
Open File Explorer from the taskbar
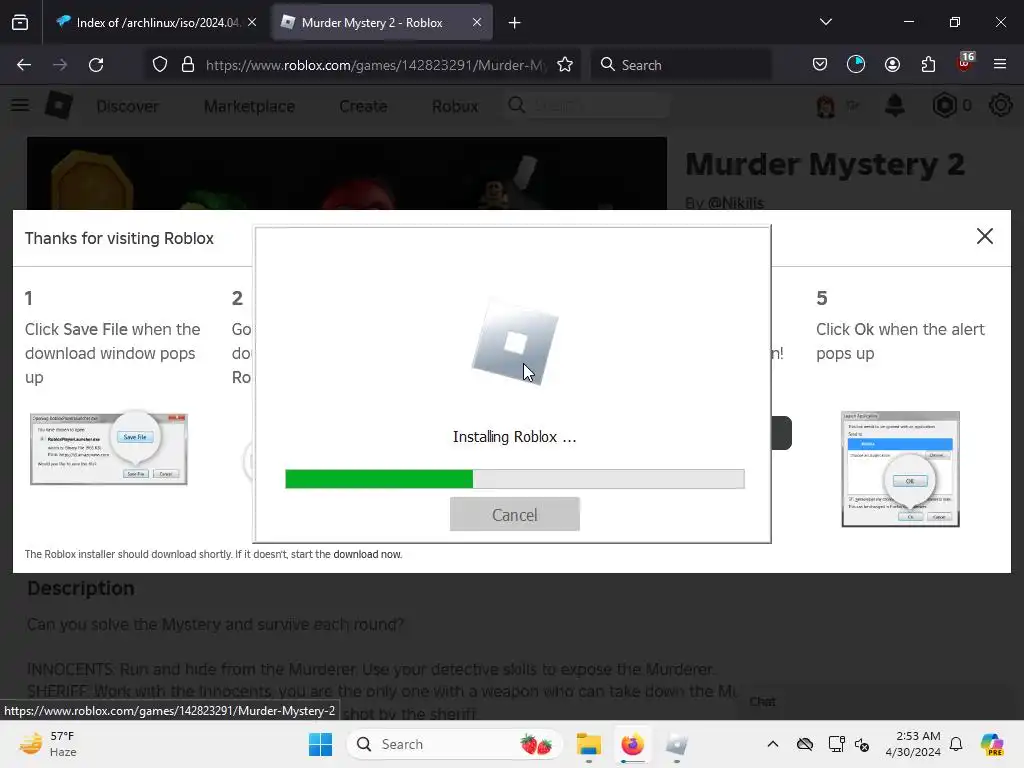pos(588,744)
